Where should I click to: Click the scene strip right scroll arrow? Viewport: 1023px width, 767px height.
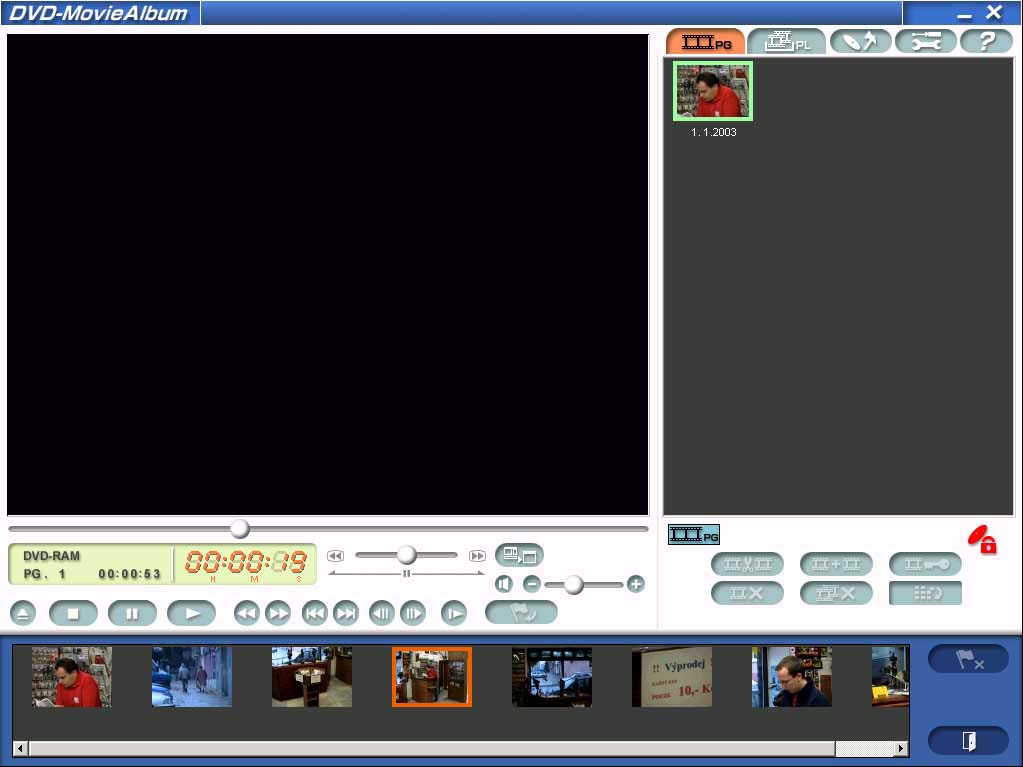click(900, 748)
